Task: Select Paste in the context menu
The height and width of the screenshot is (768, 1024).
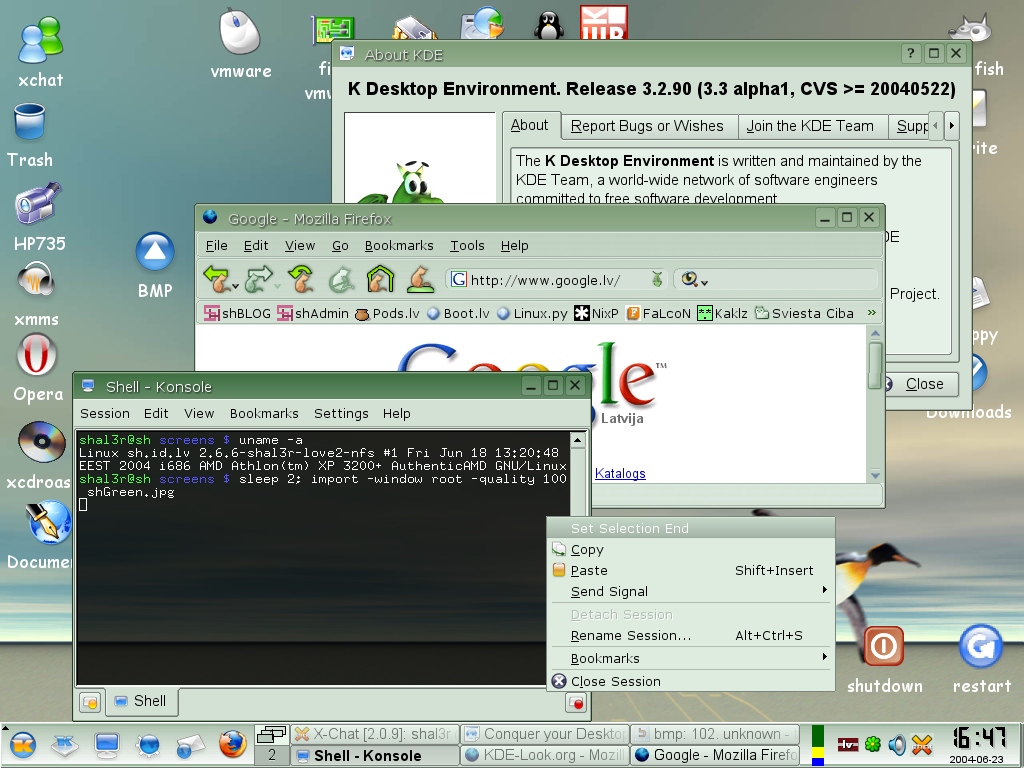Action: click(x=691, y=570)
